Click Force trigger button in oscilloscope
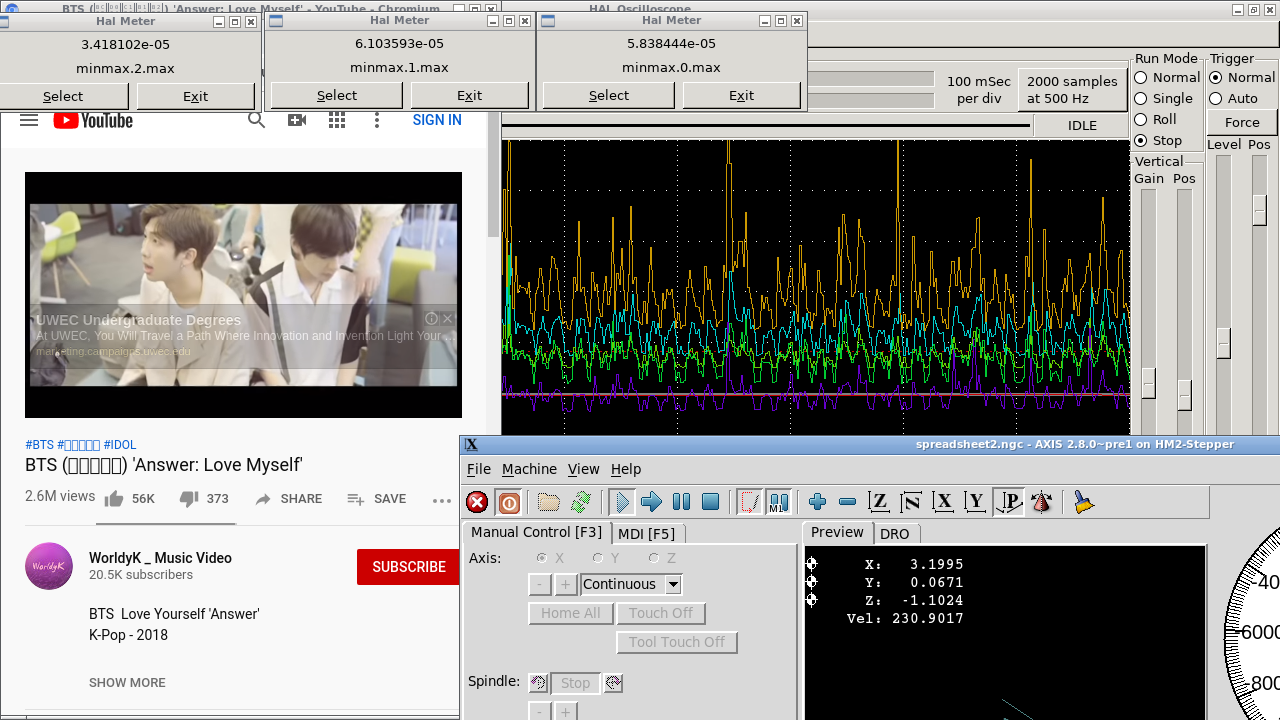This screenshot has width=1280, height=720. point(1242,123)
